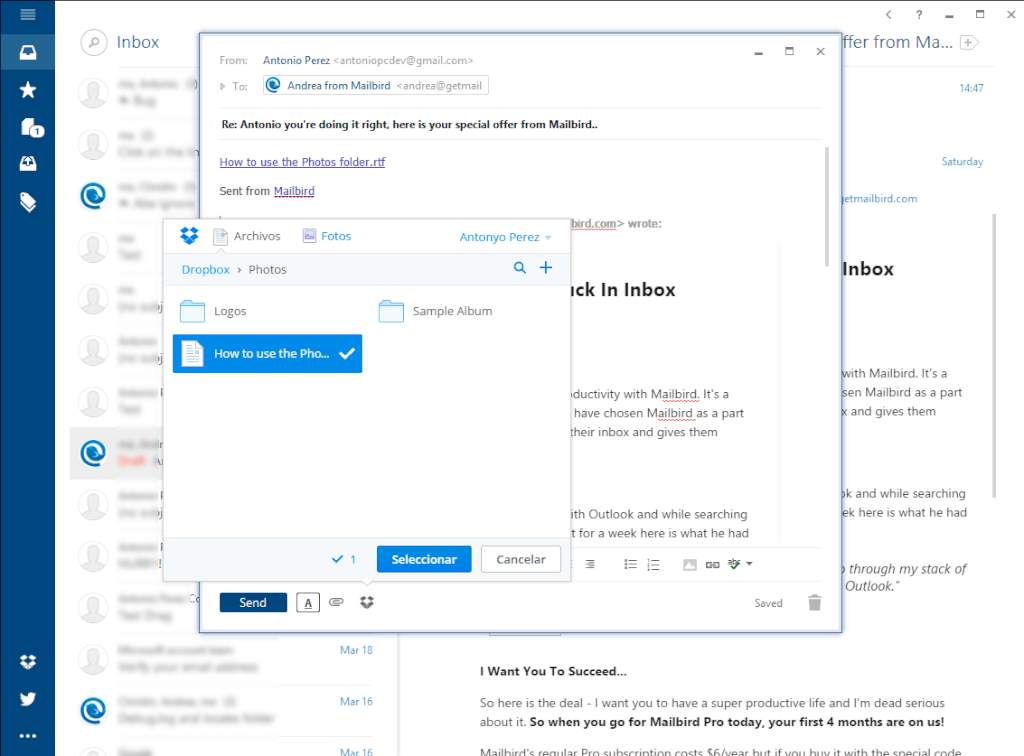Maximize the compose window
Screen dimensions: 1024x756
coord(789,52)
